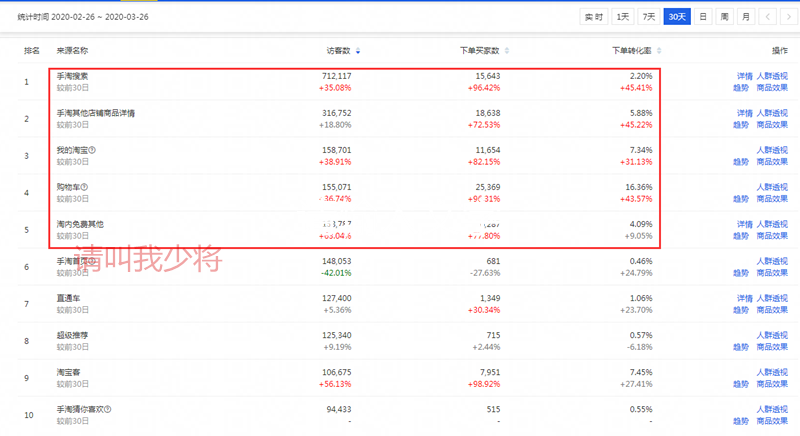Open the help tooltip icon for 手淘猜你喜欢
This screenshot has width=800, height=436.
107,409
